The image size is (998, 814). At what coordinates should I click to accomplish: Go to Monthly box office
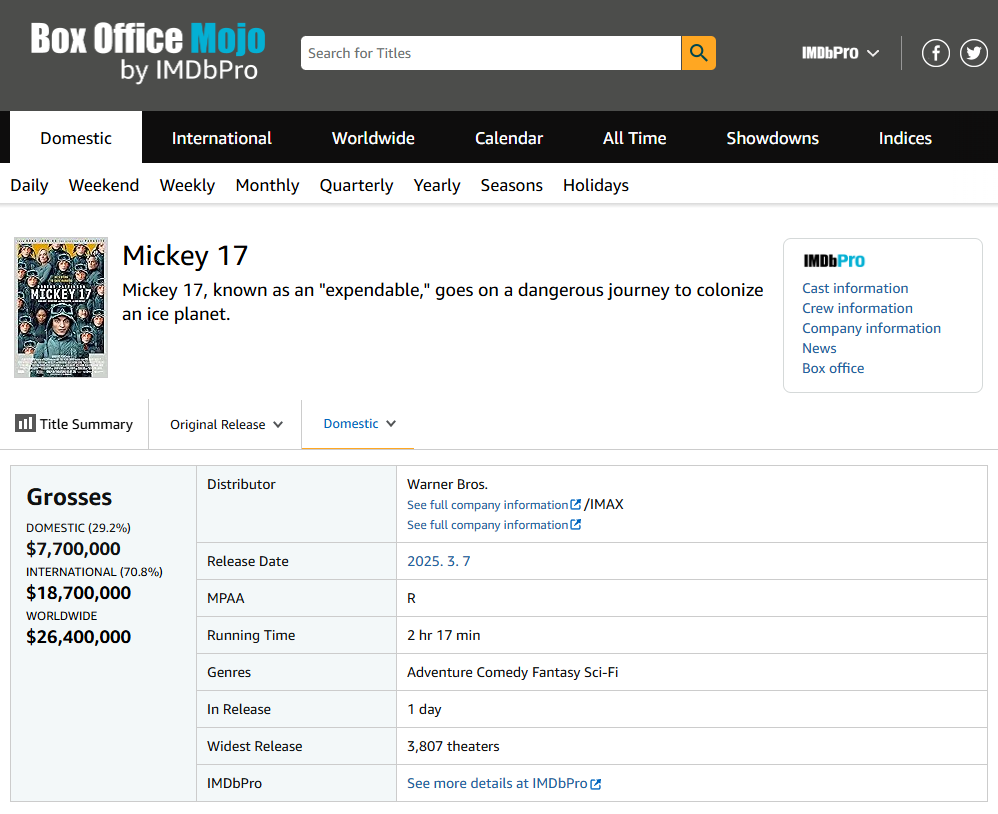(x=267, y=185)
